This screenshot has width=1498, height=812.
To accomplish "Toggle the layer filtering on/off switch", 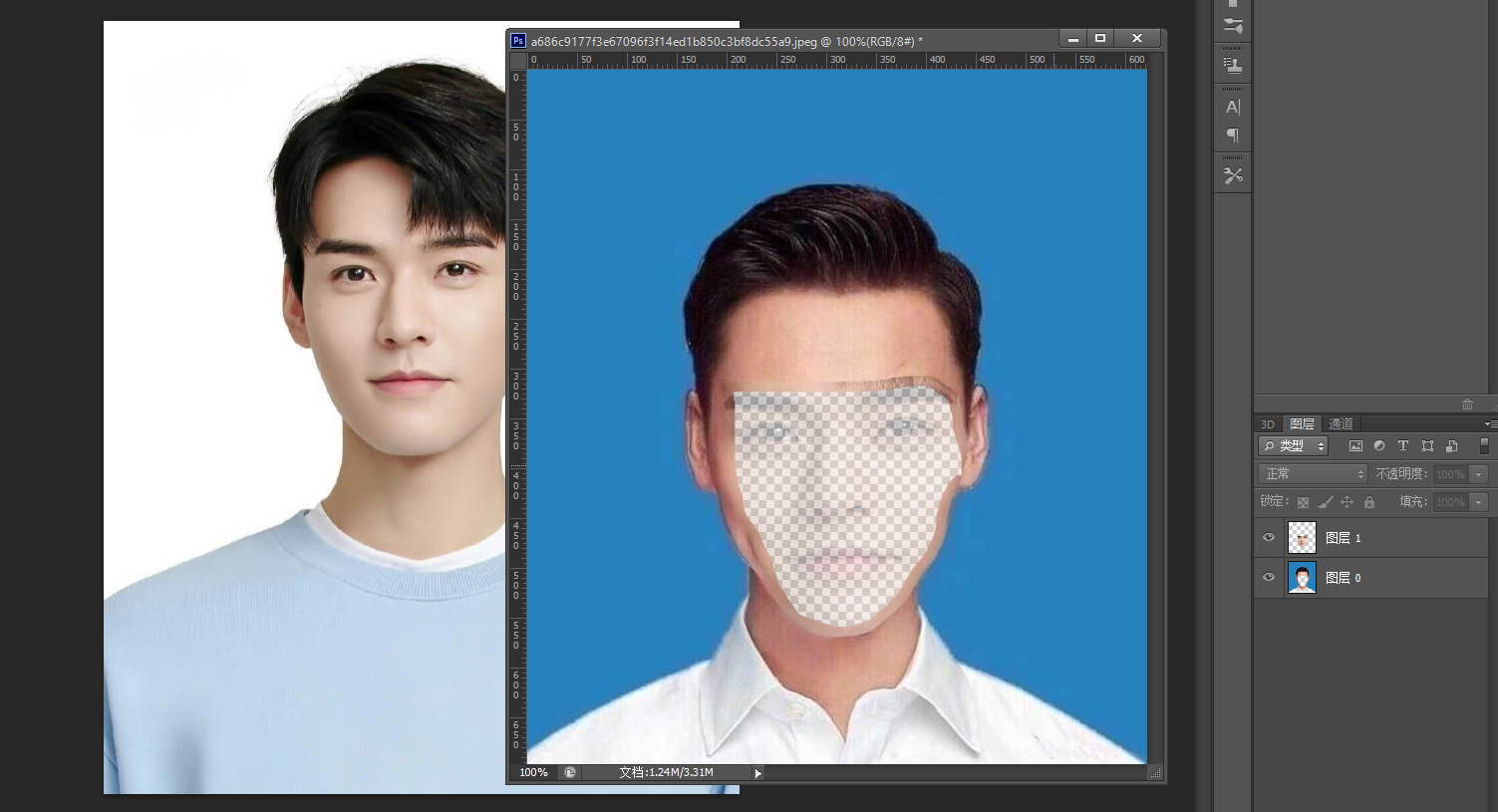I will (1484, 446).
